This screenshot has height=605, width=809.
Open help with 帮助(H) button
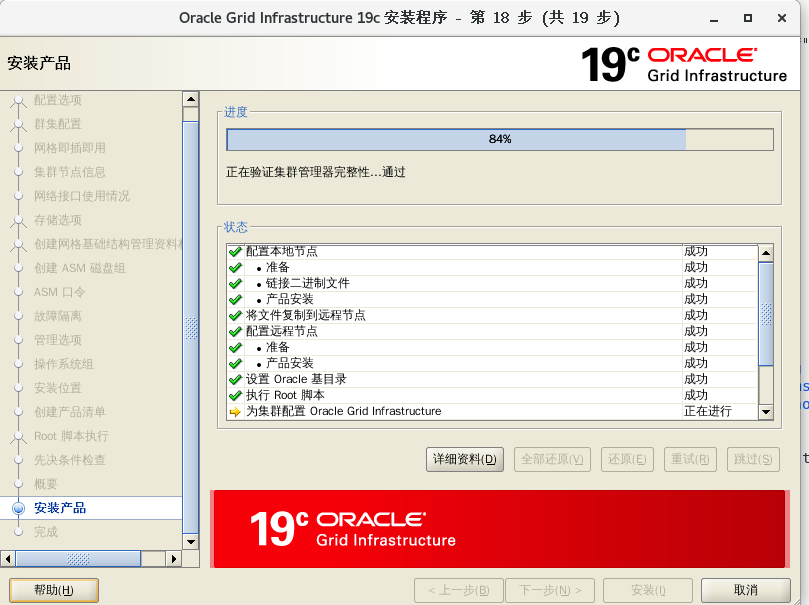(54, 590)
